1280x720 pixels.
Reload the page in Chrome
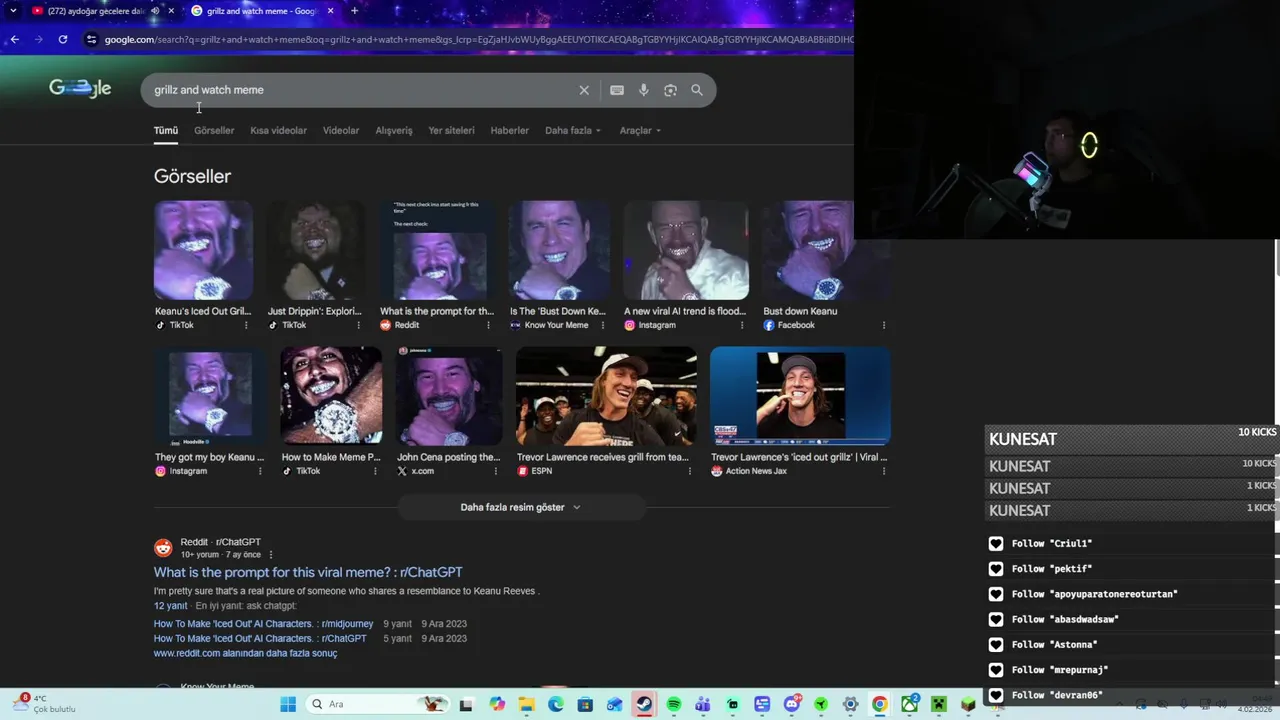[63, 39]
